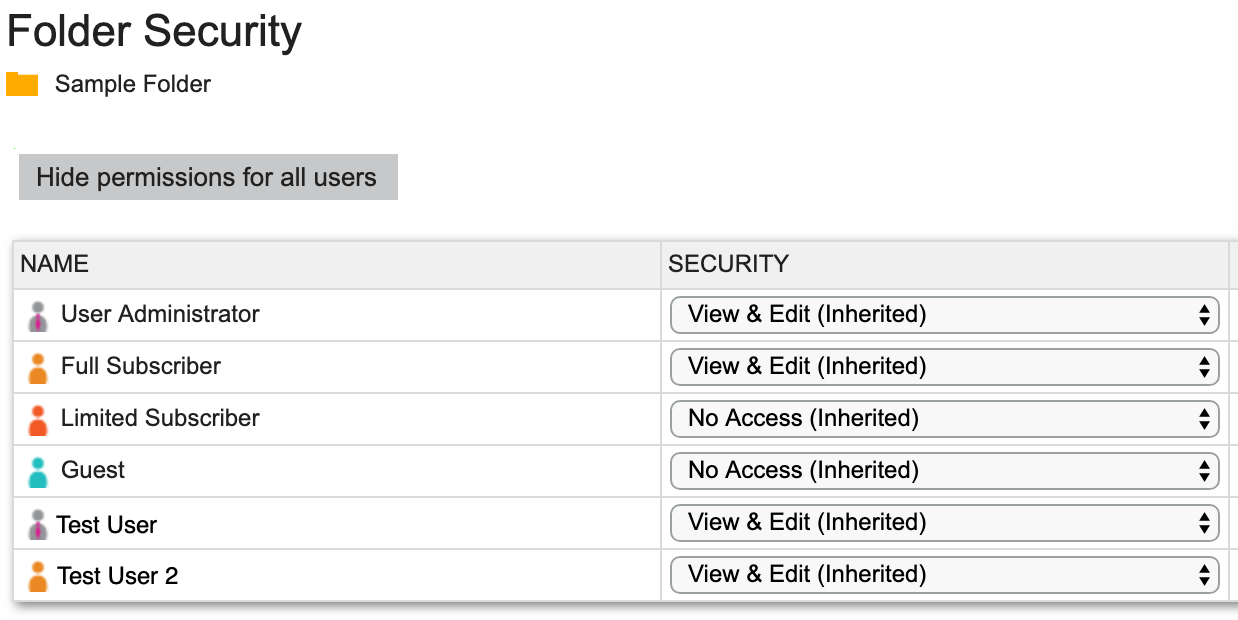Open the Guest security level dropdown

coord(944,470)
